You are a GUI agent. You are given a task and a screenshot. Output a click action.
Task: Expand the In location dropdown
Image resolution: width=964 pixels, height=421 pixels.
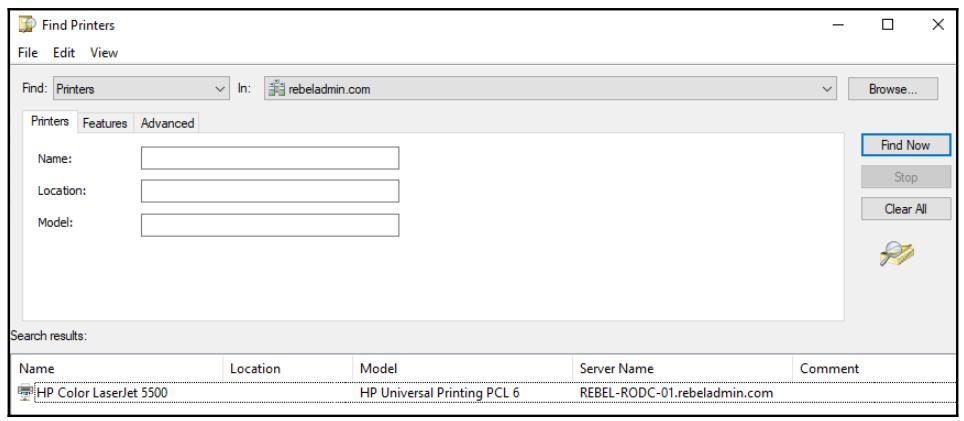click(827, 90)
